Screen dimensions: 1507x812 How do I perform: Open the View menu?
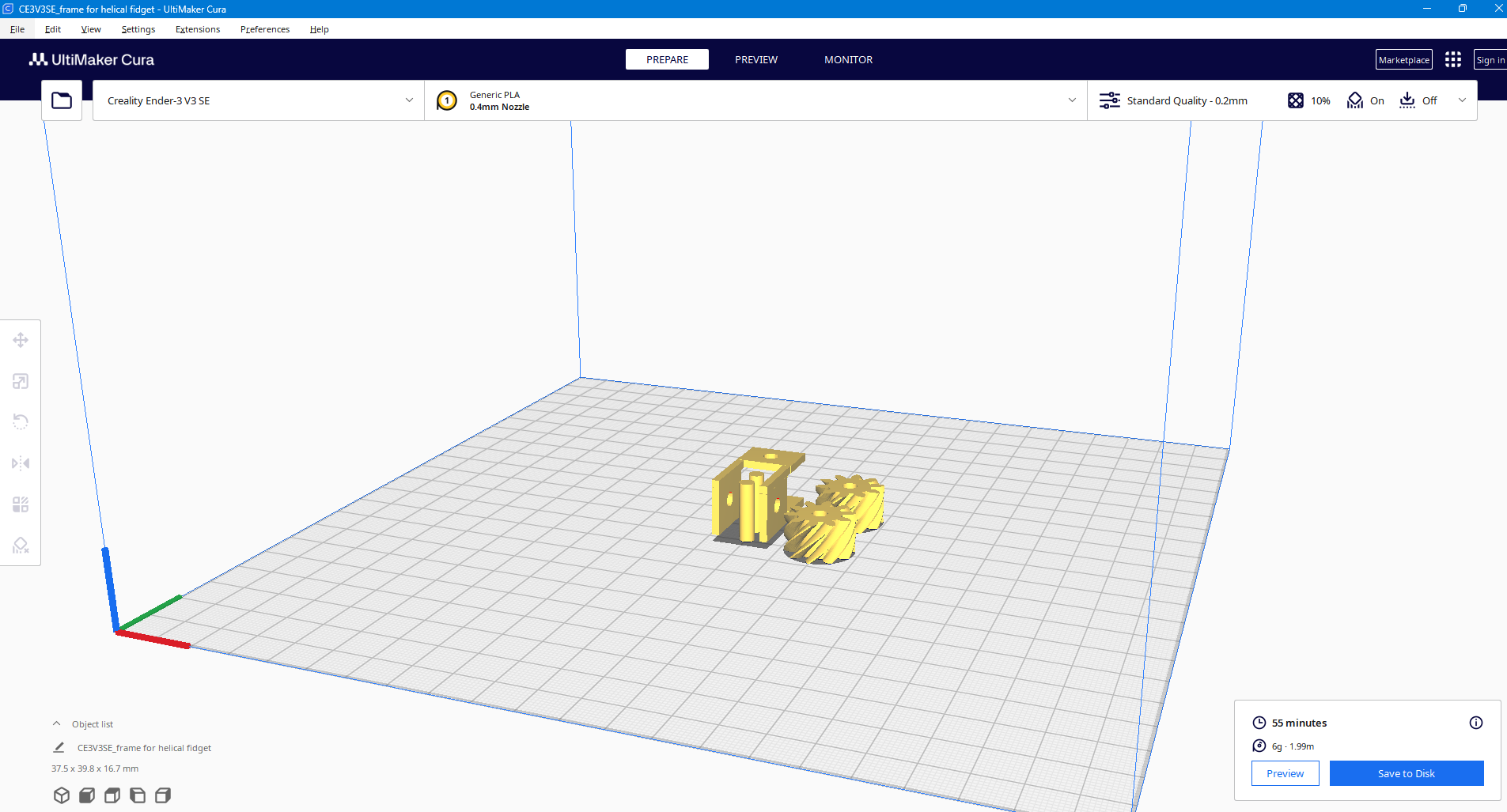click(x=91, y=29)
